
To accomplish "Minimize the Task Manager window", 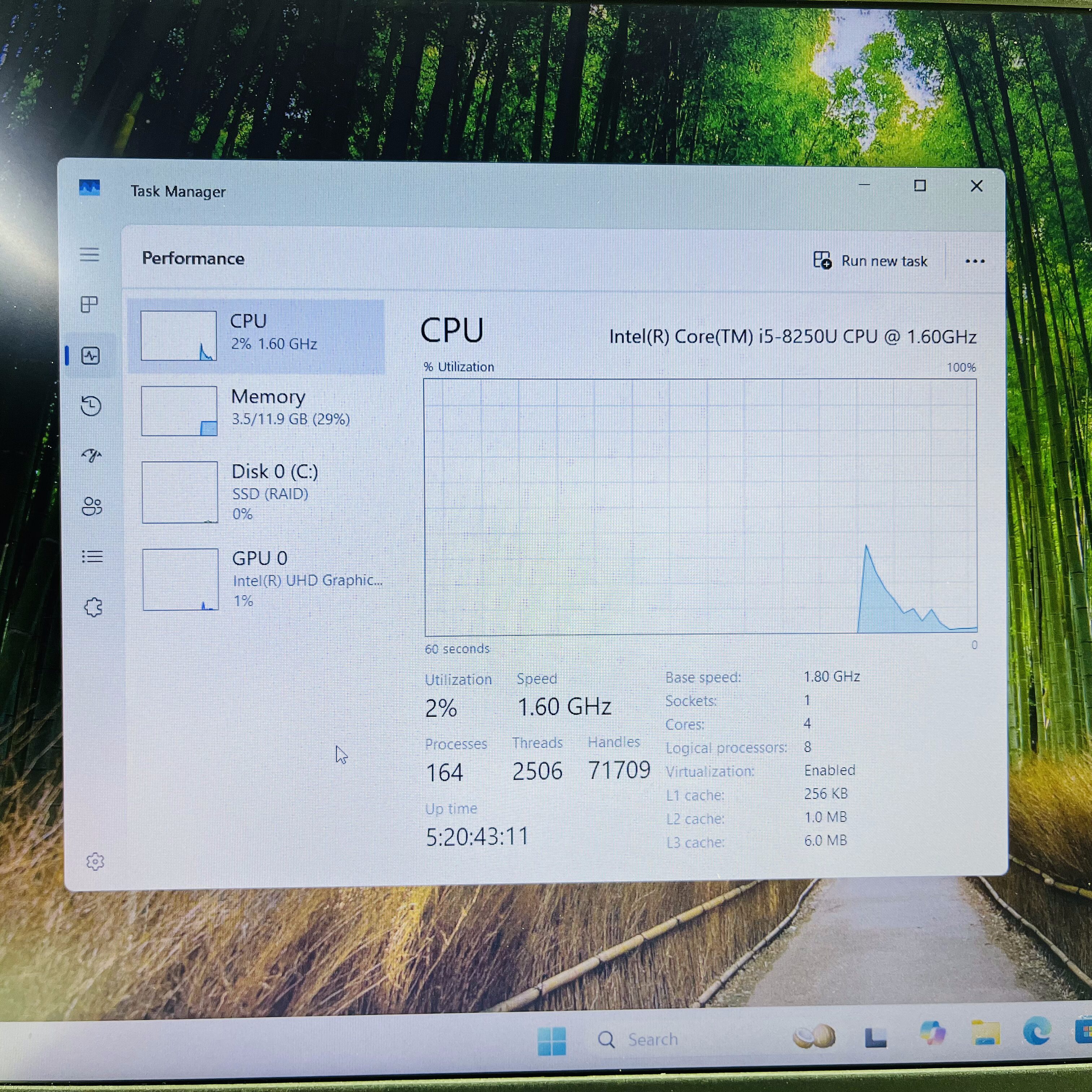I will tap(864, 185).
